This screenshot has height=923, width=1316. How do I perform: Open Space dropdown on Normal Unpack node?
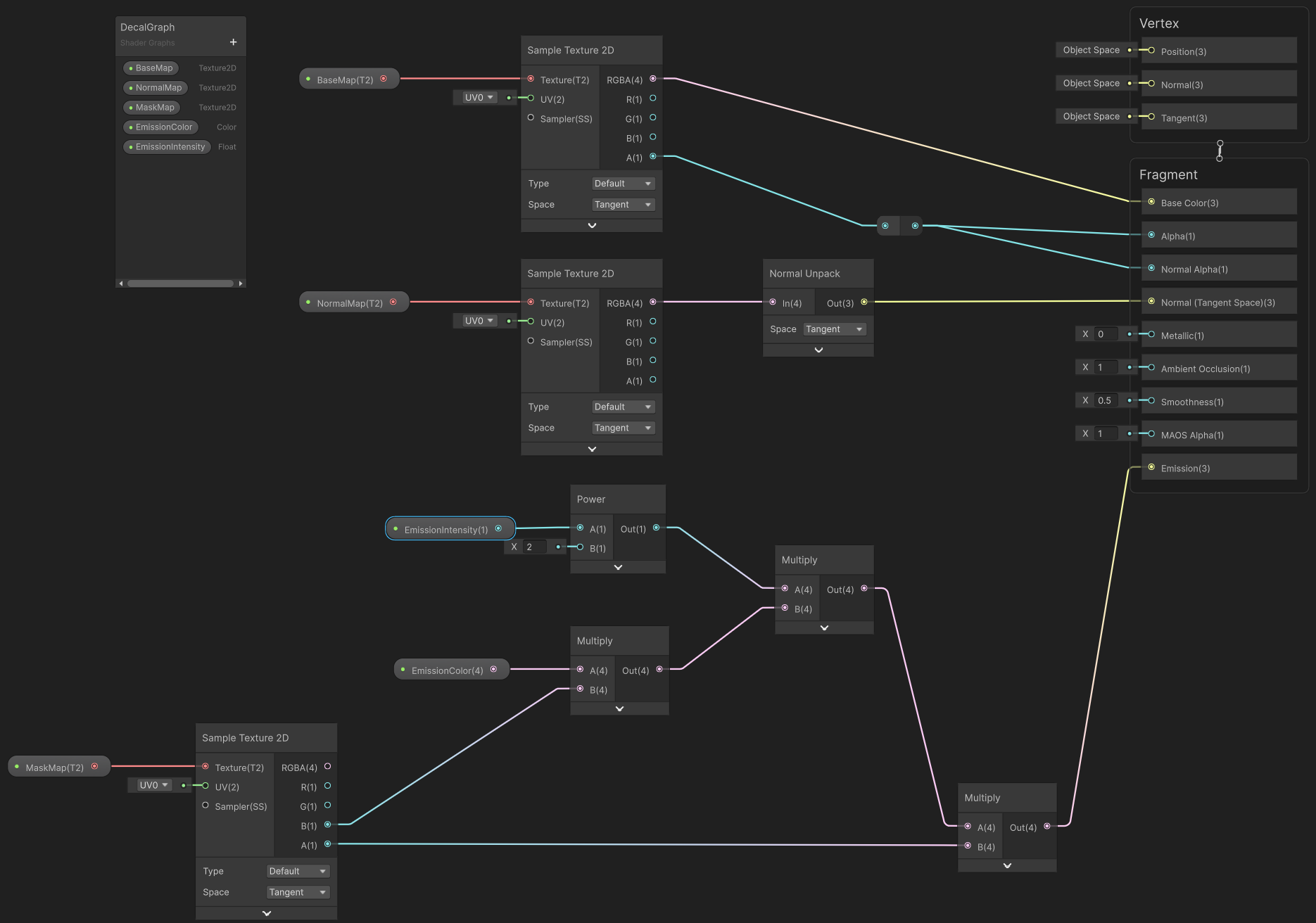tap(835, 329)
